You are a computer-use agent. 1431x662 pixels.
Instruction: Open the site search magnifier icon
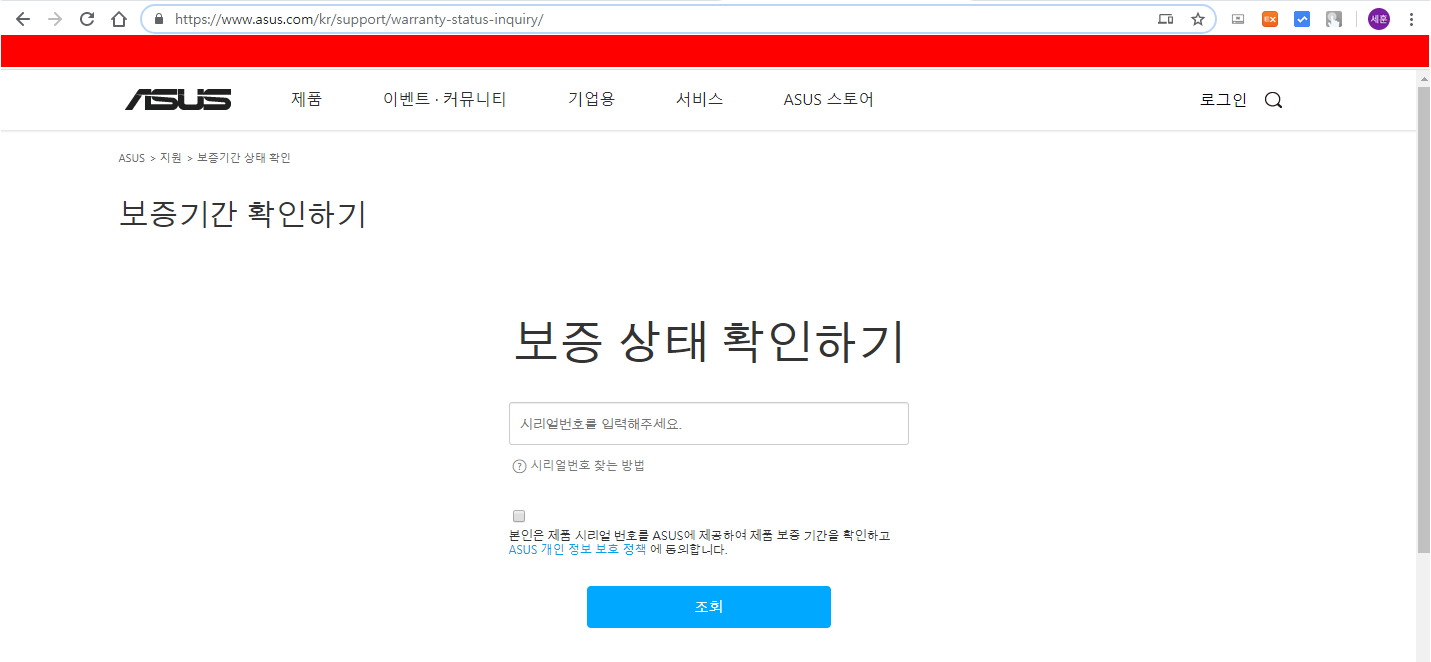1273,100
